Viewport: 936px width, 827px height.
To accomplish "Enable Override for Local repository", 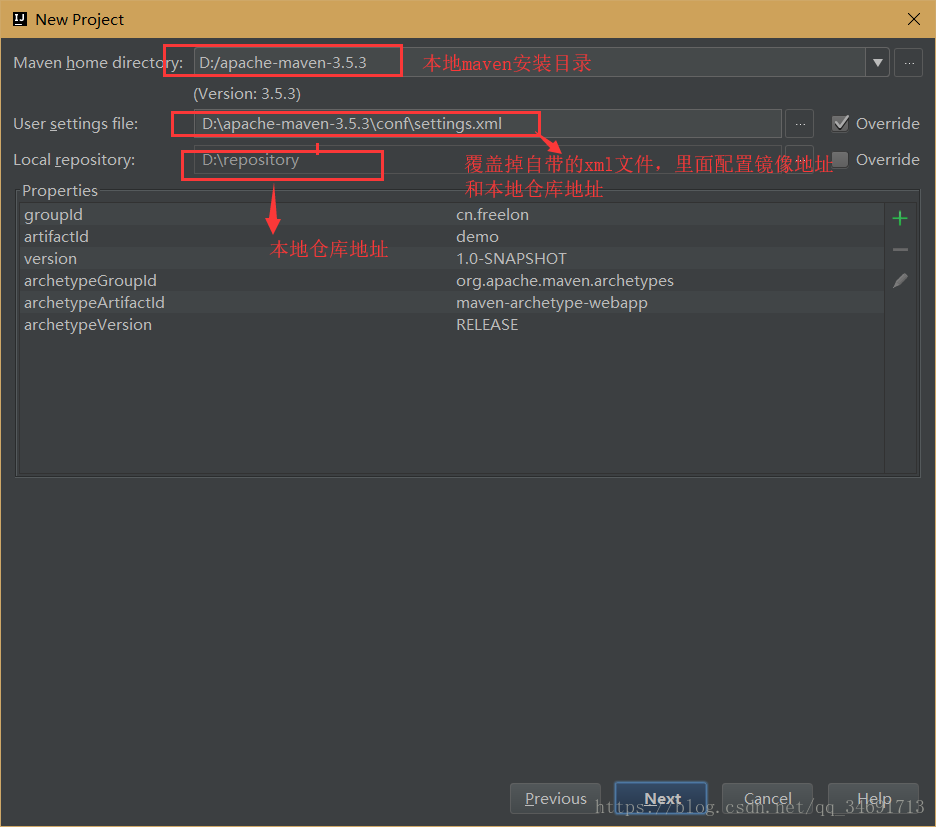I will click(840, 159).
